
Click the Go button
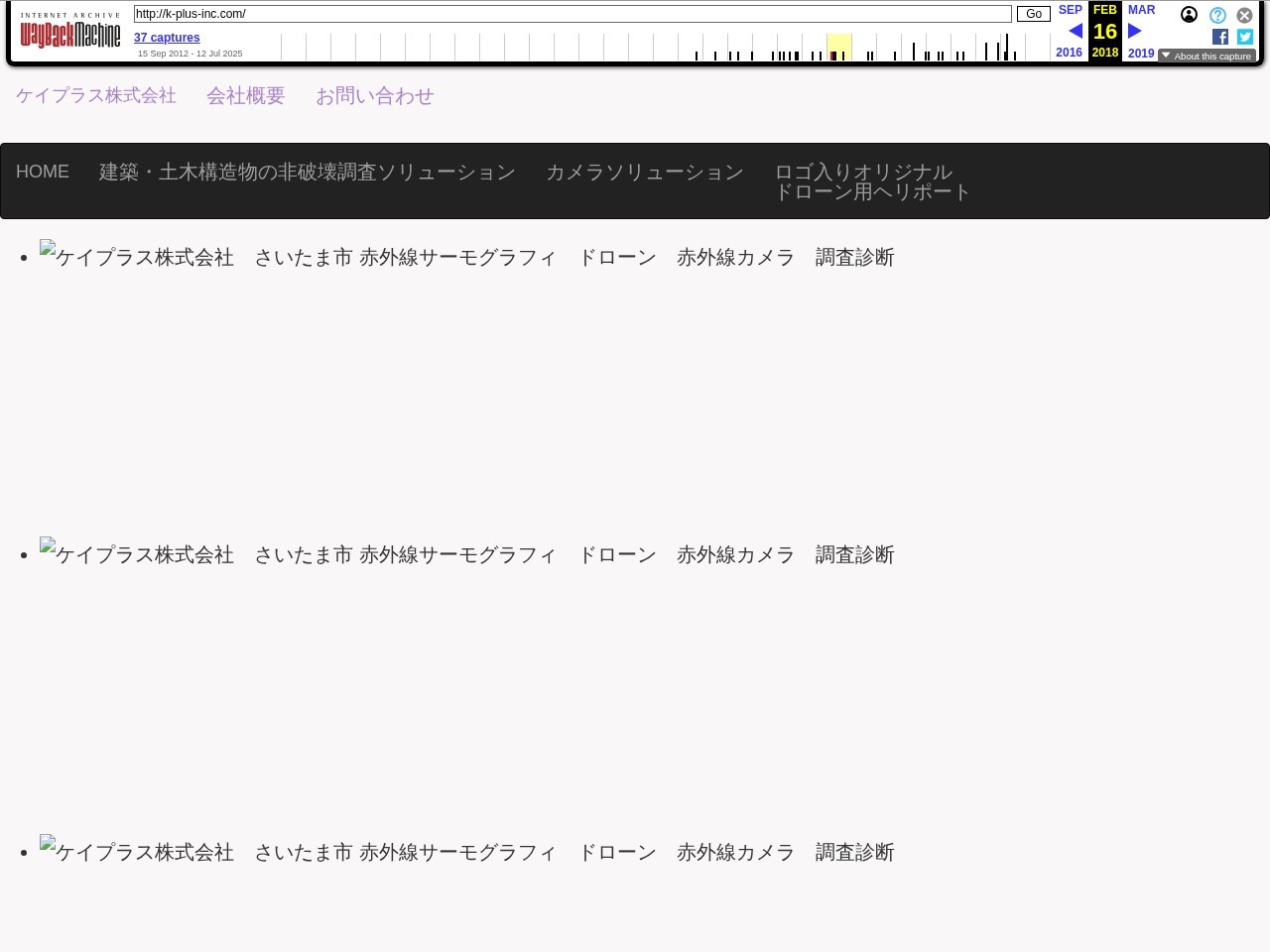pos(1034,14)
